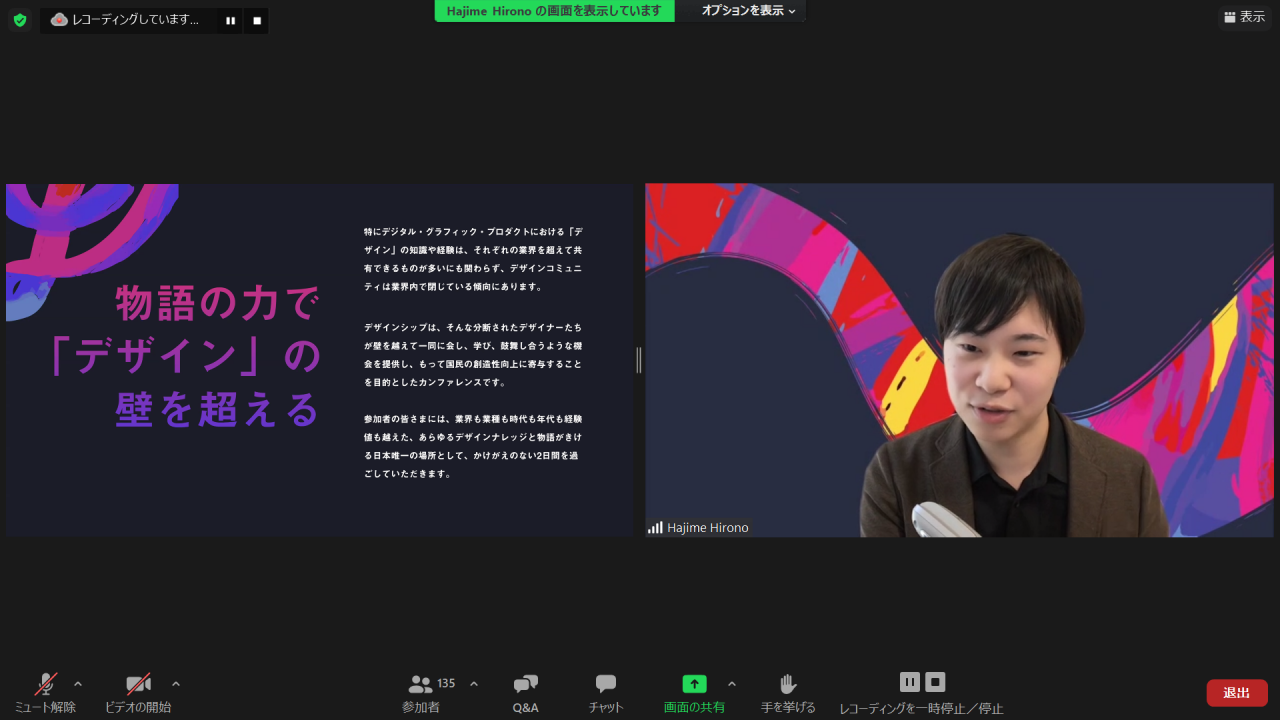The height and width of the screenshot is (720, 1280).
Task: Click the レコーディングを一時停止/停止 label
Action: pos(921,708)
